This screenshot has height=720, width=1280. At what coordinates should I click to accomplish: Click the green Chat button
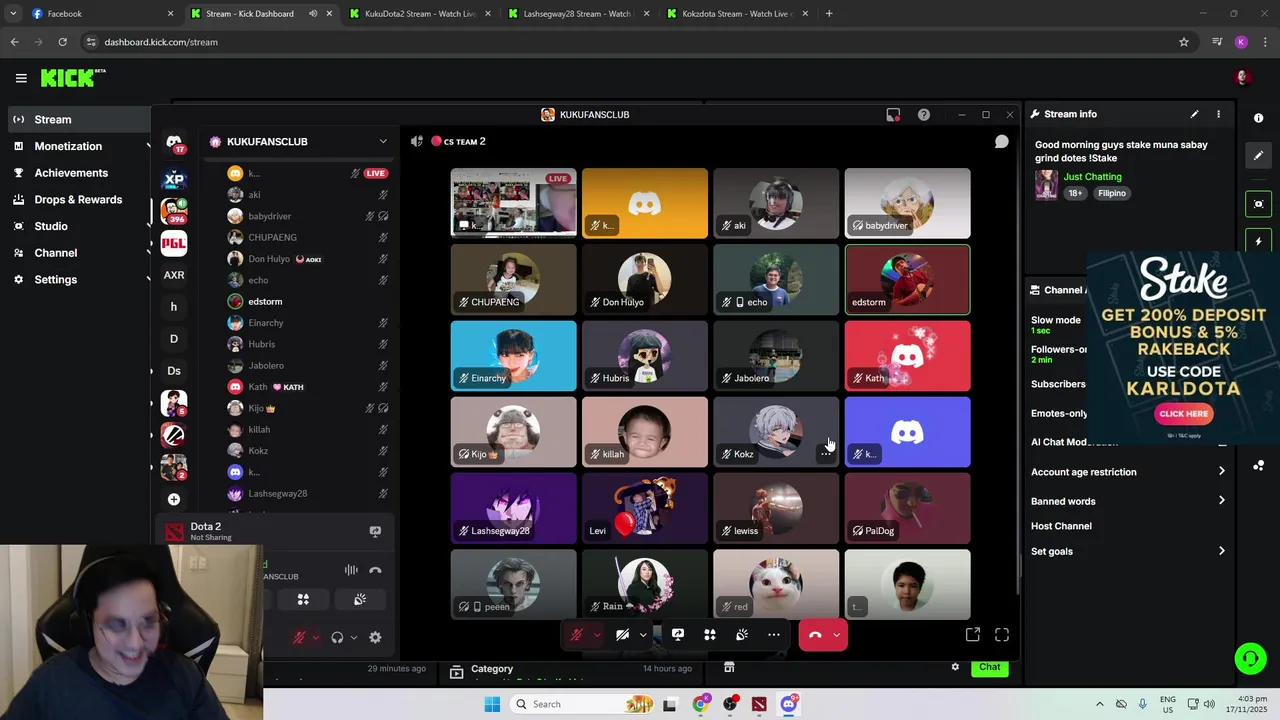pos(989,667)
